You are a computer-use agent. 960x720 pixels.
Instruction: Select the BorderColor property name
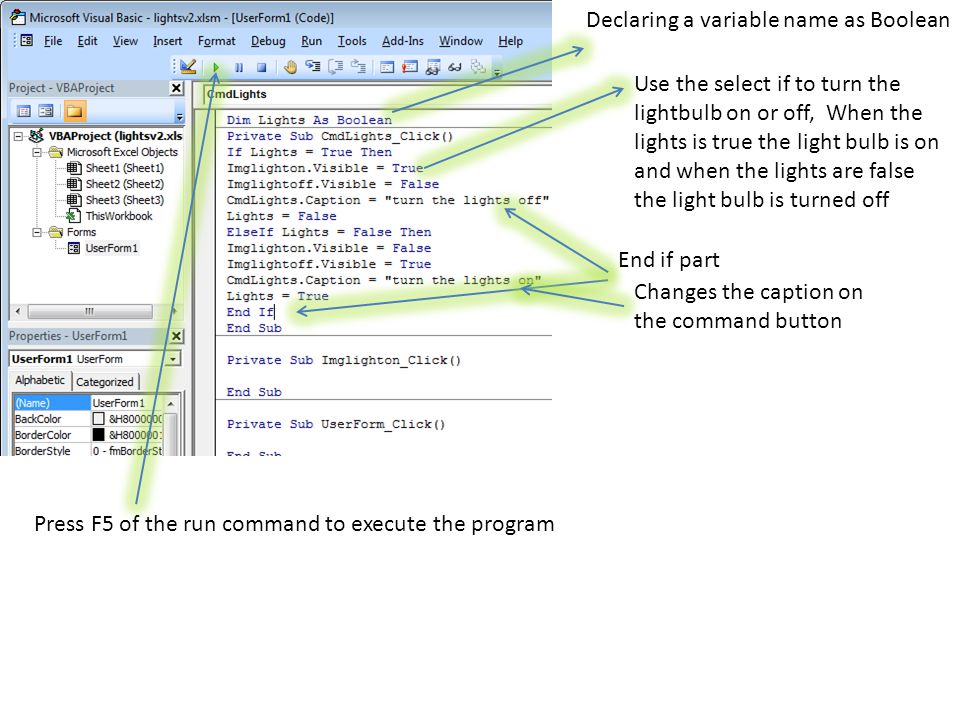point(43,435)
